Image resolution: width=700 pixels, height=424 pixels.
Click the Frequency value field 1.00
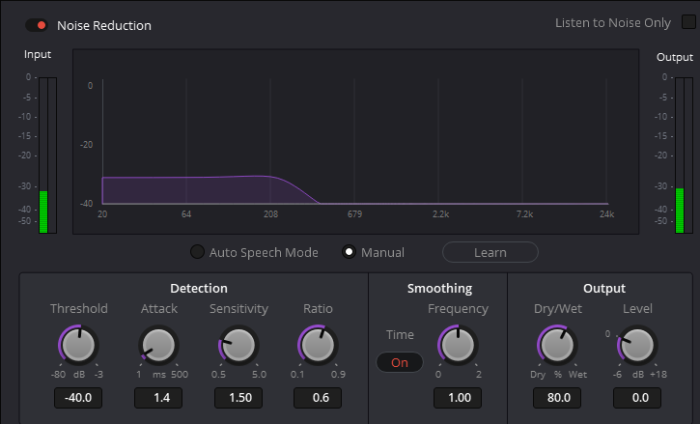458,398
